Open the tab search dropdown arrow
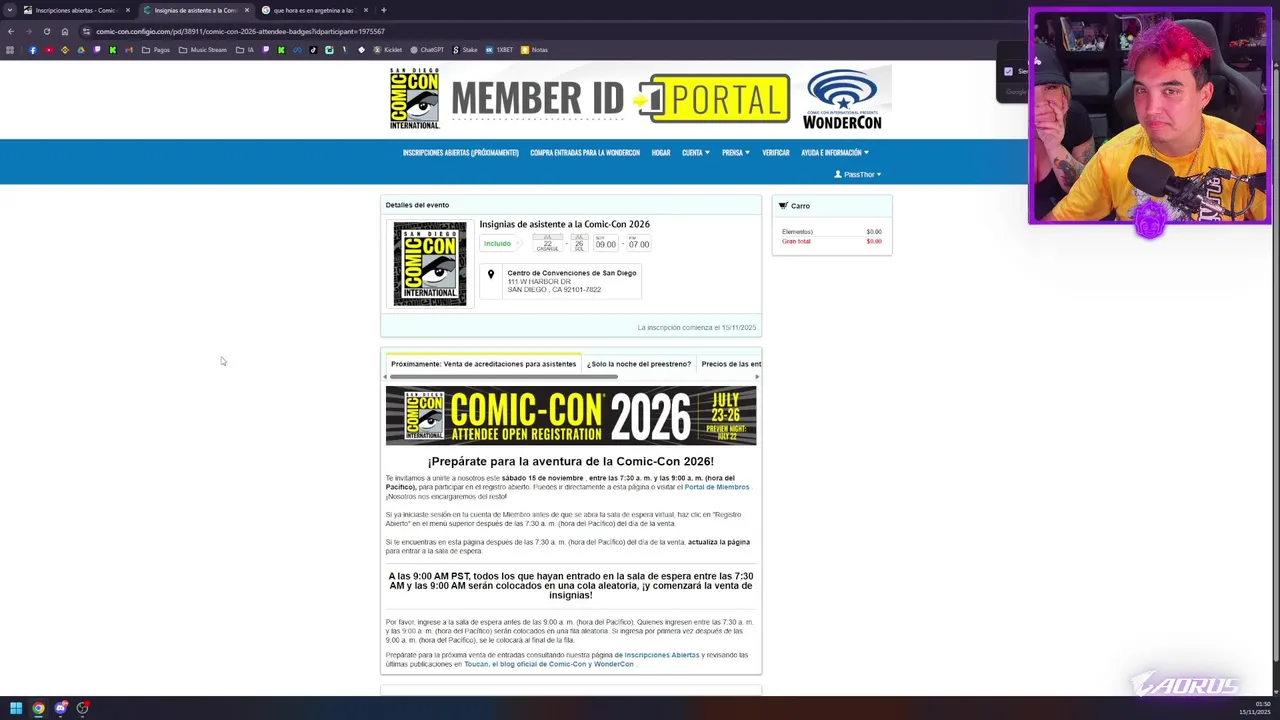 point(10,10)
